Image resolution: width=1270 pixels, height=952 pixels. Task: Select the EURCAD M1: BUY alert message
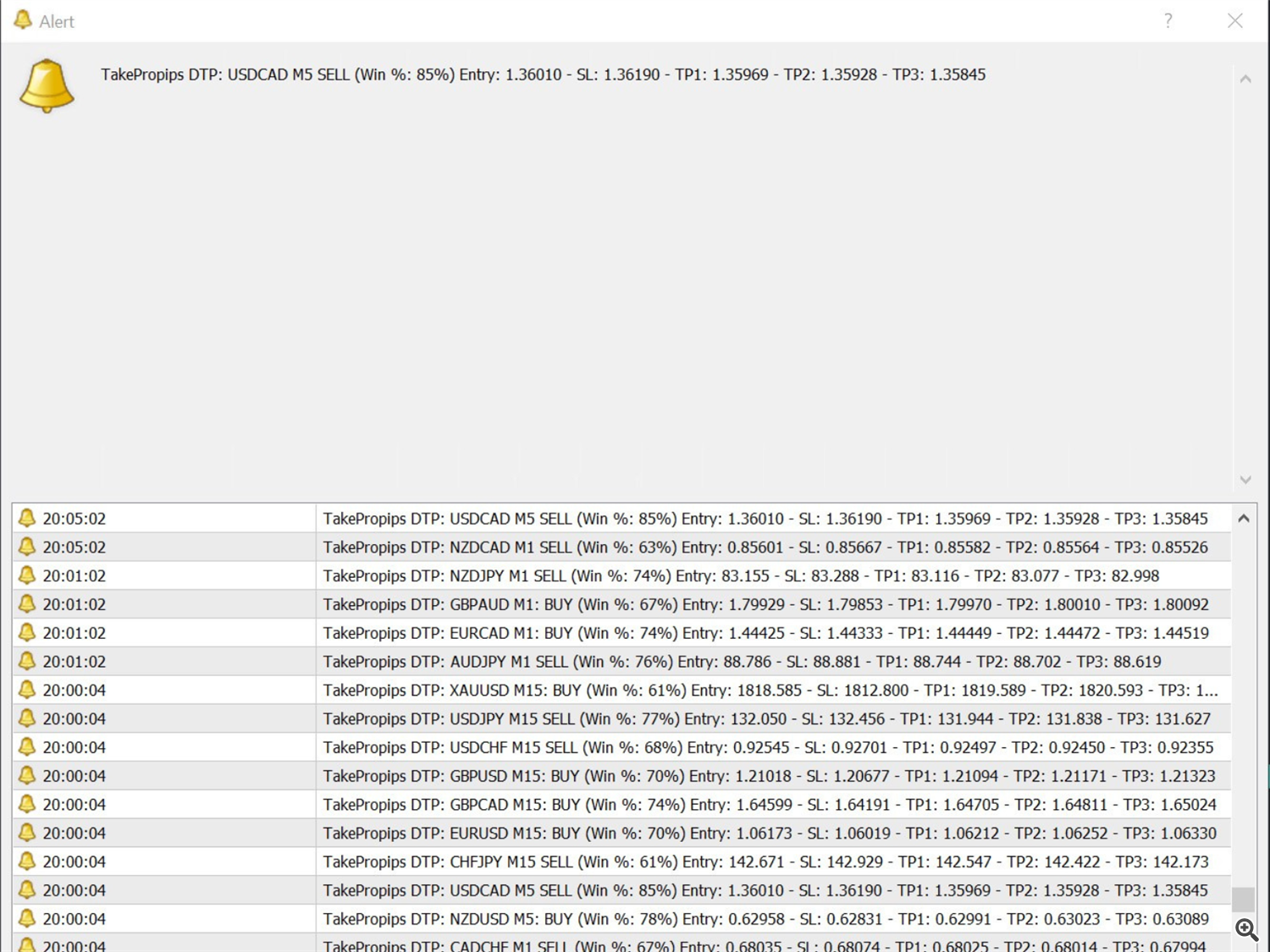pyautogui.click(x=765, y=633)
